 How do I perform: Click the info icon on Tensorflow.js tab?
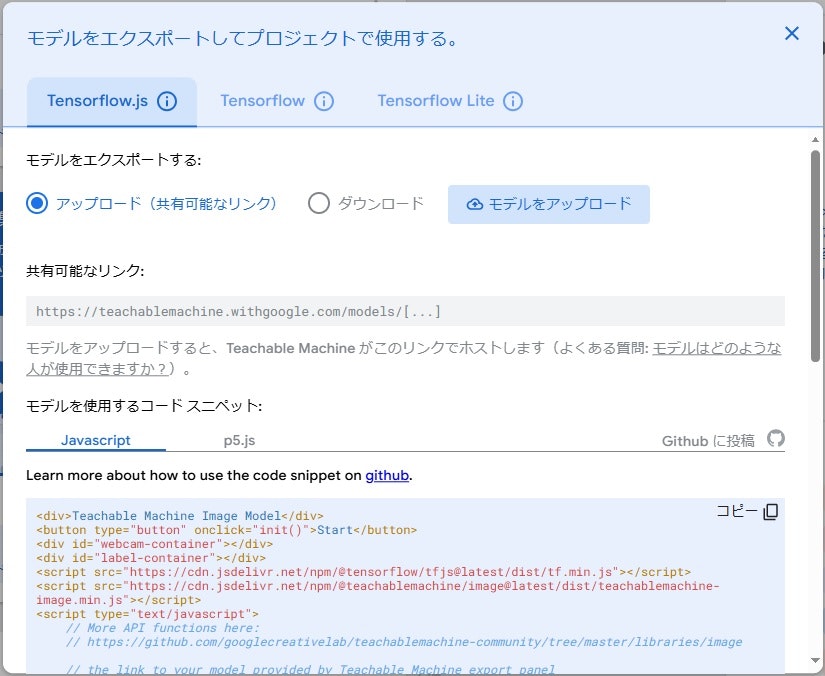tap(168, 101)
